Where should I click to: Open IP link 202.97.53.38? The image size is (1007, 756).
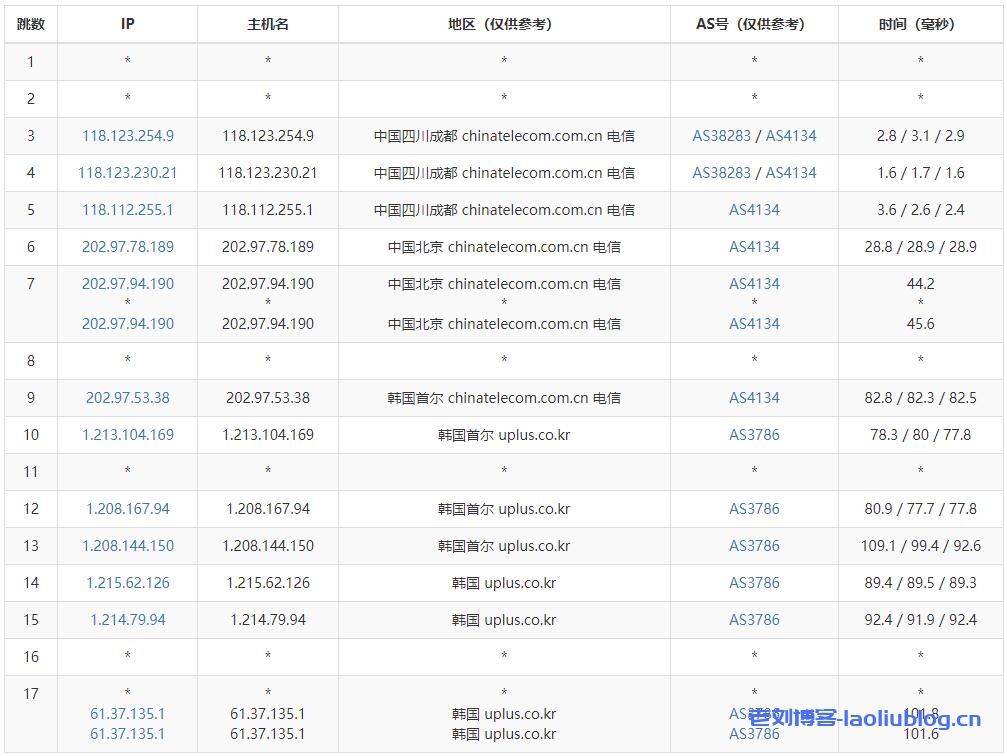(128, 398)
